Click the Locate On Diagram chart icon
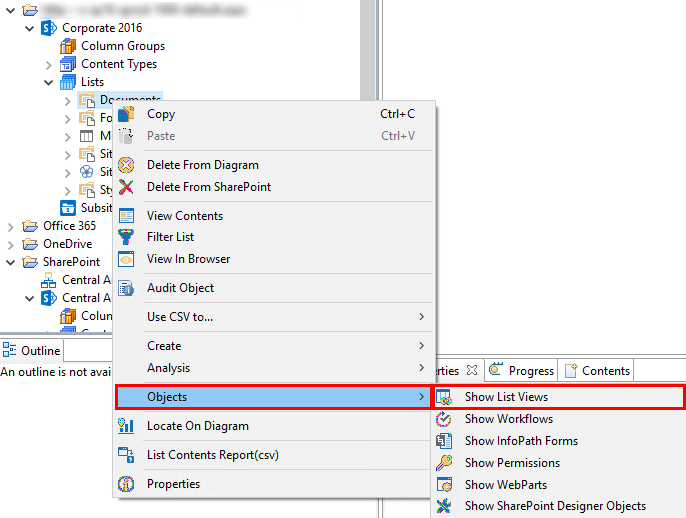 click(126, 426)
